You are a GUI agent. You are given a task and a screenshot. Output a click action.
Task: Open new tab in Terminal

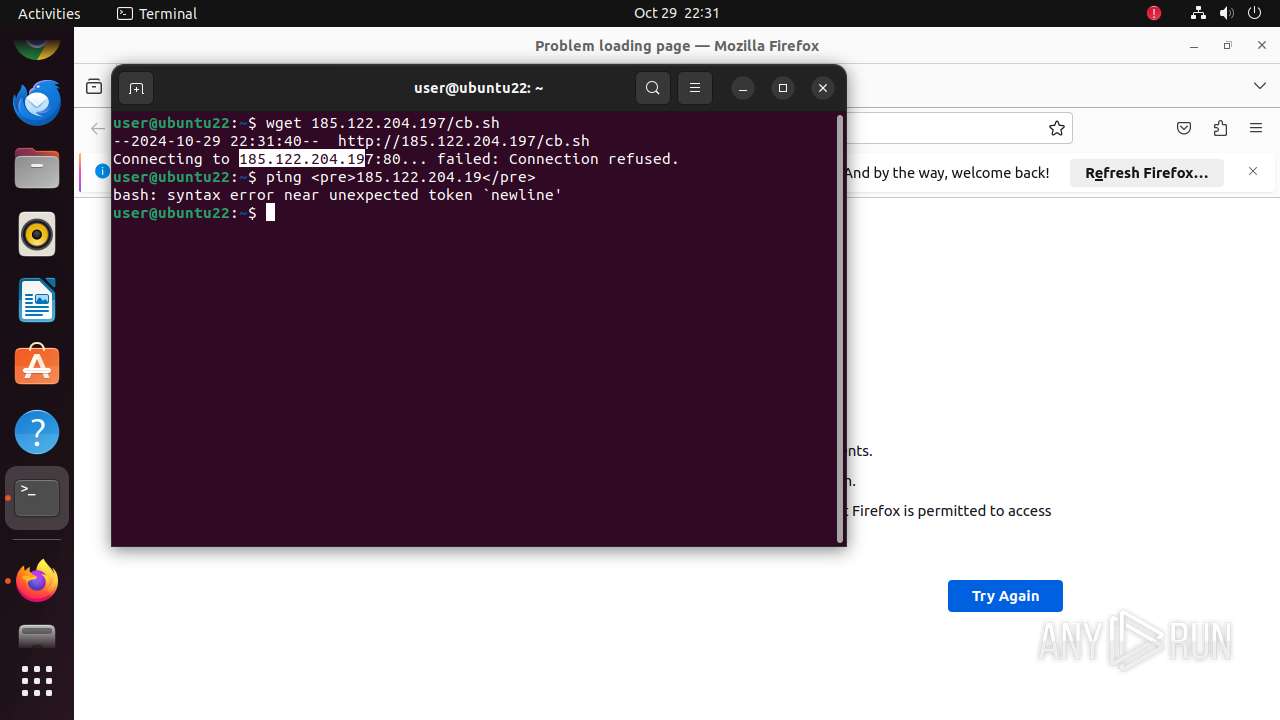point(136,88)
